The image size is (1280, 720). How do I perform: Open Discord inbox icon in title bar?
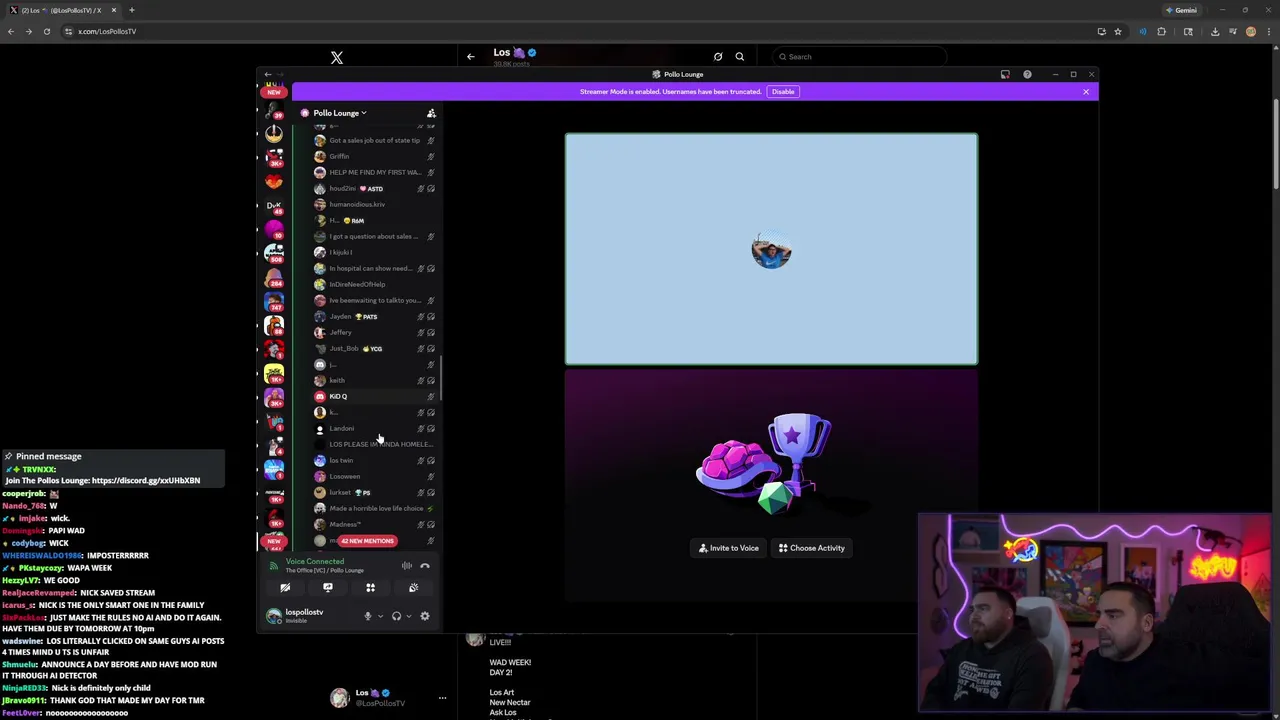[x=1005, y=74]
